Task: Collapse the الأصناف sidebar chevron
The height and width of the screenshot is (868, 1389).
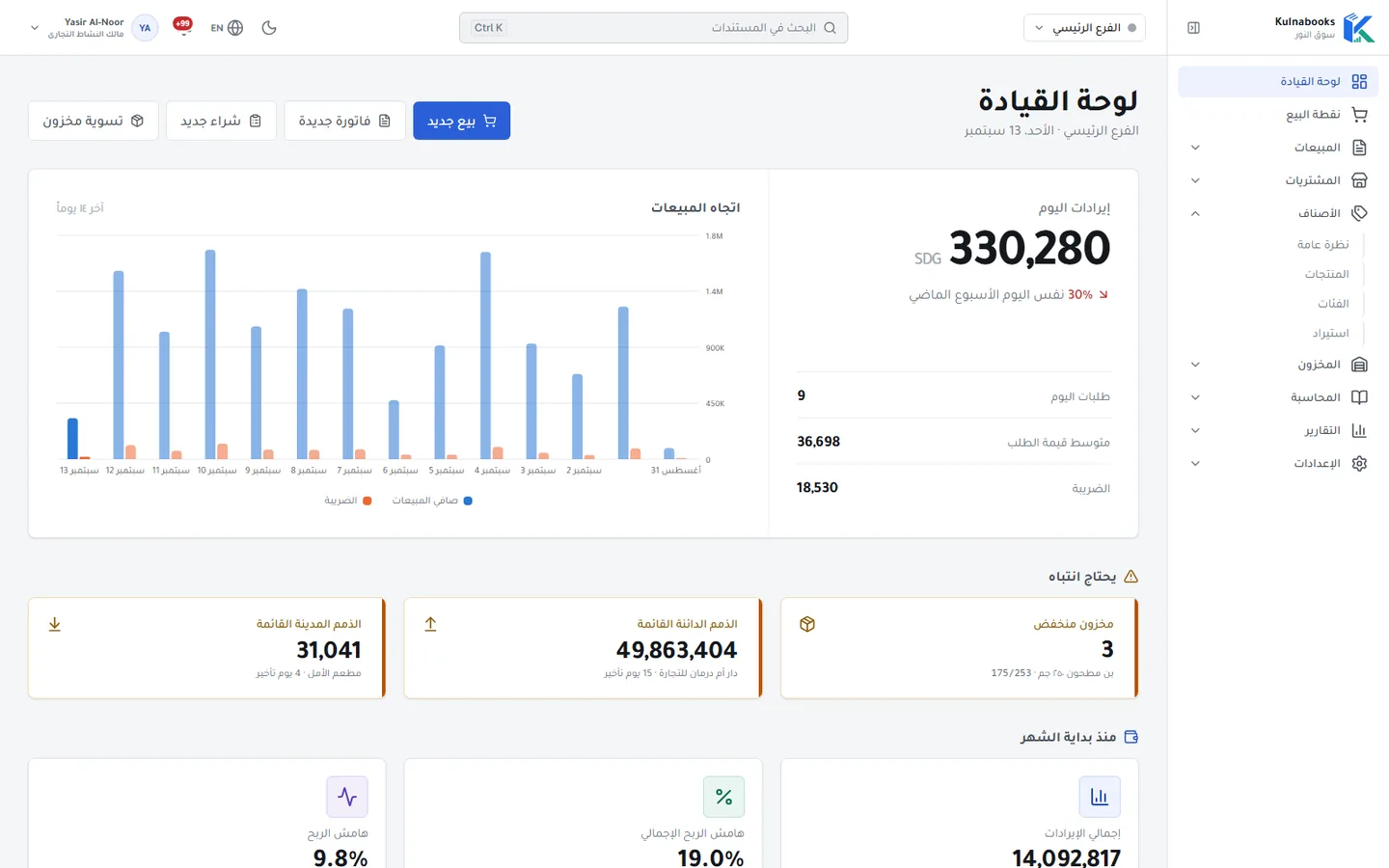Action: [1195, 213]
